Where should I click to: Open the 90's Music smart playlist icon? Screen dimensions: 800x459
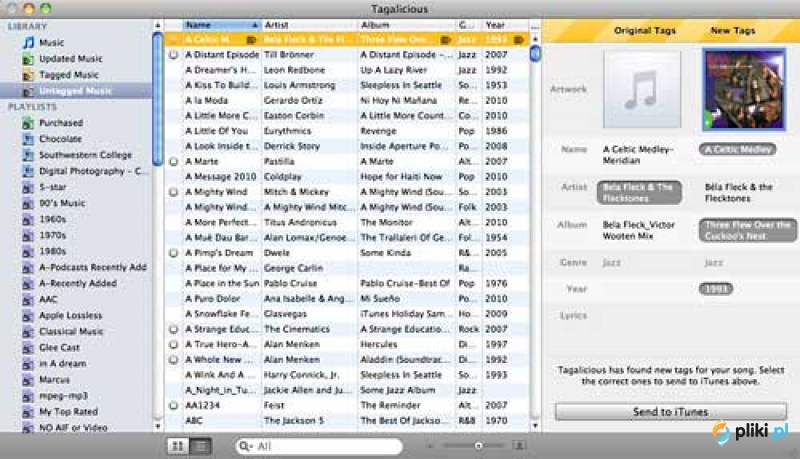[29, 203]
